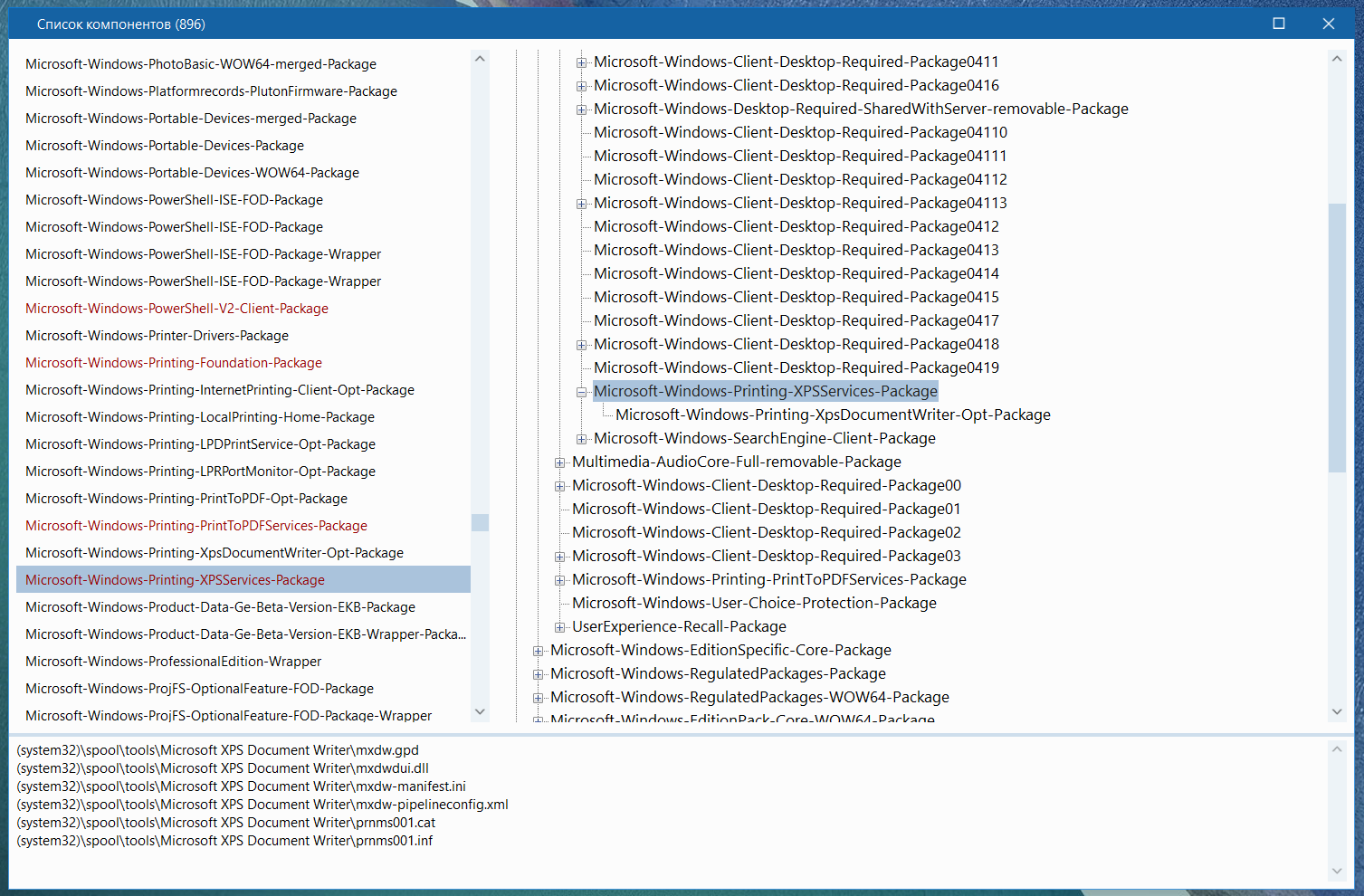Image resolution: width=1364 pixels, height=896 pixels.
Task: Expand the Microsoft-Windows-Client-Desktop-Required-Package04113 node
Action: coord(582,204)
